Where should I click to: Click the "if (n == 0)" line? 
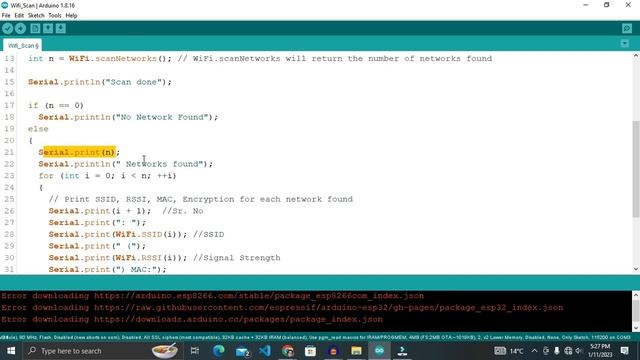click(56, 105)
